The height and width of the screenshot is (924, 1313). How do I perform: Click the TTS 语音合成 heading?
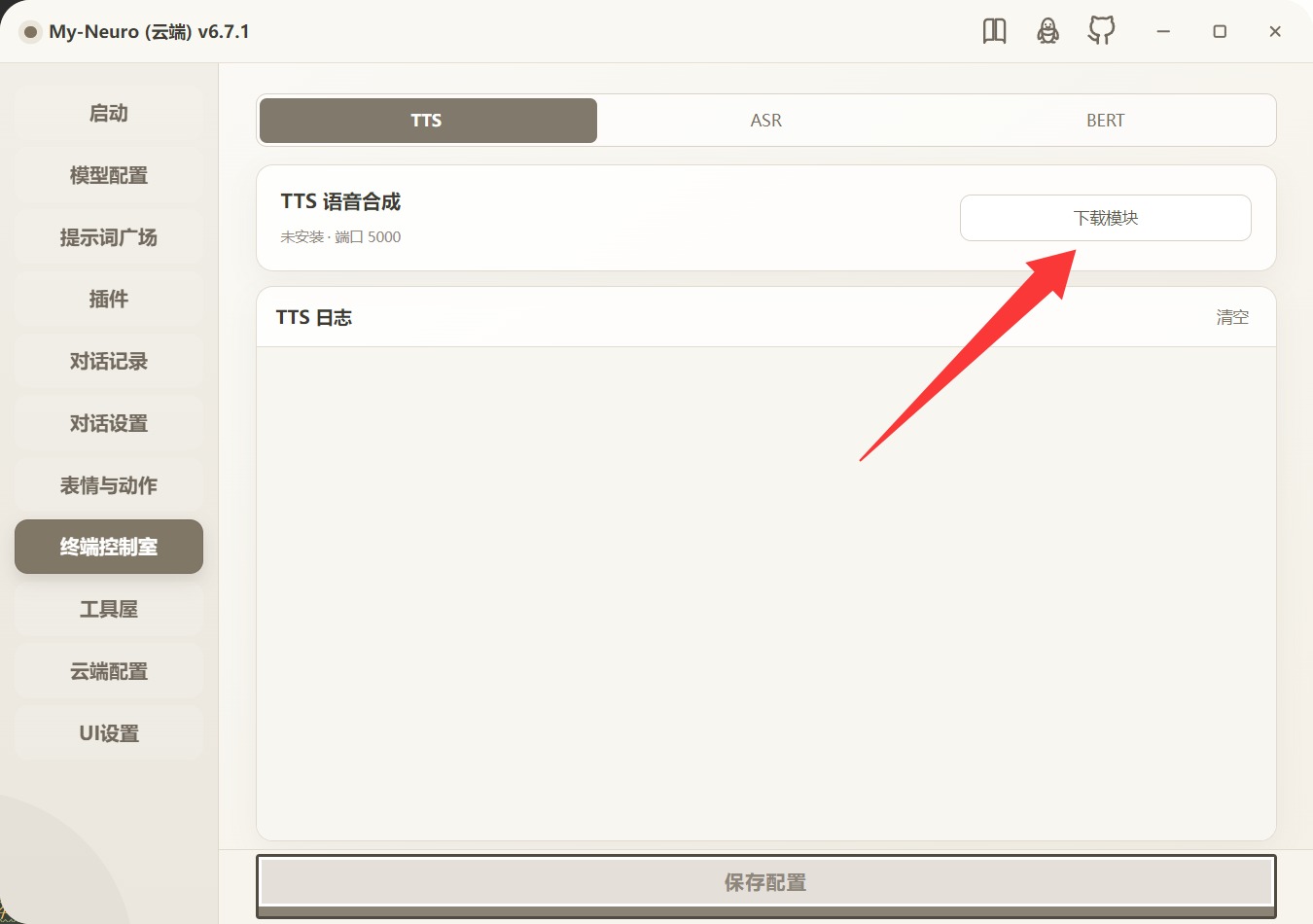pos(340,201)
